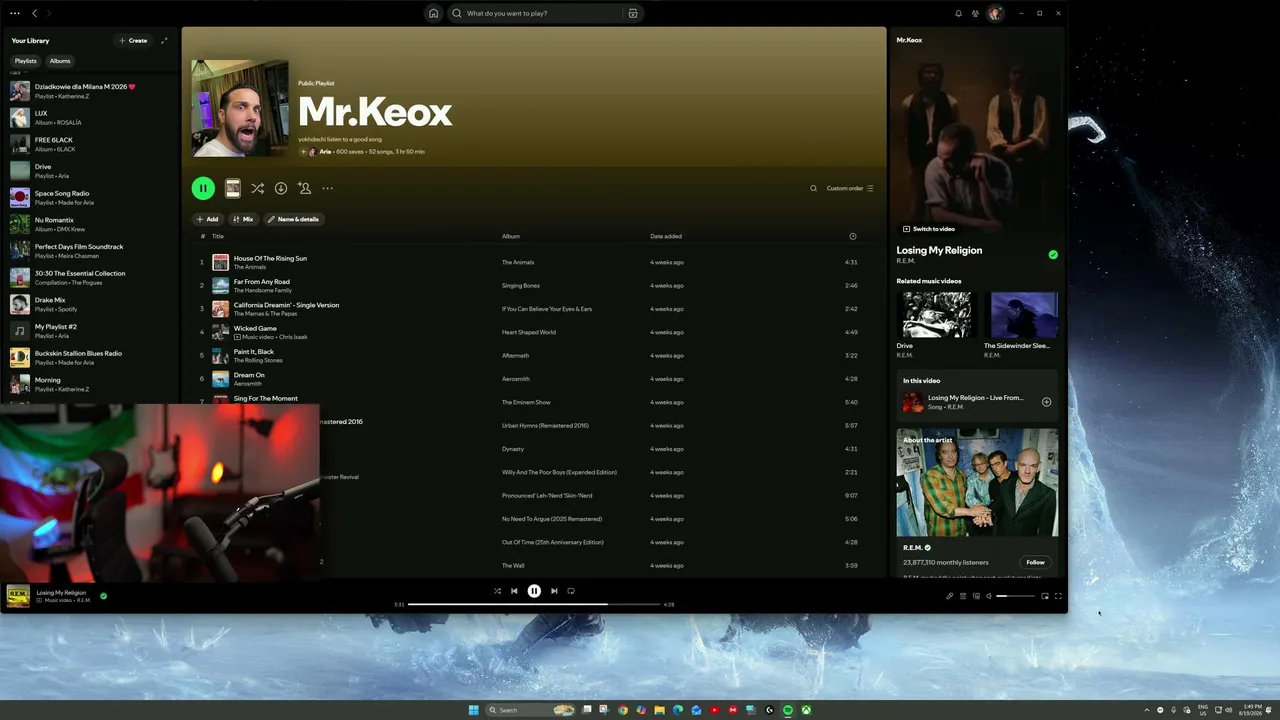Sort tracks by the duration clock icon
Screen dimensions: 1280x720
click(x=853, y=236)
